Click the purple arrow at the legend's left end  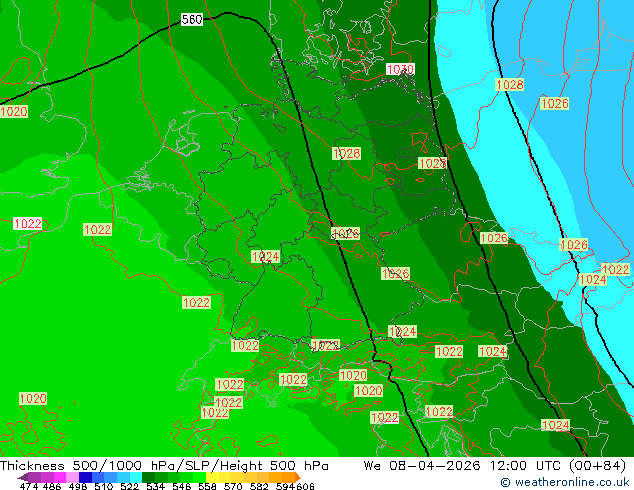(23, 477)
